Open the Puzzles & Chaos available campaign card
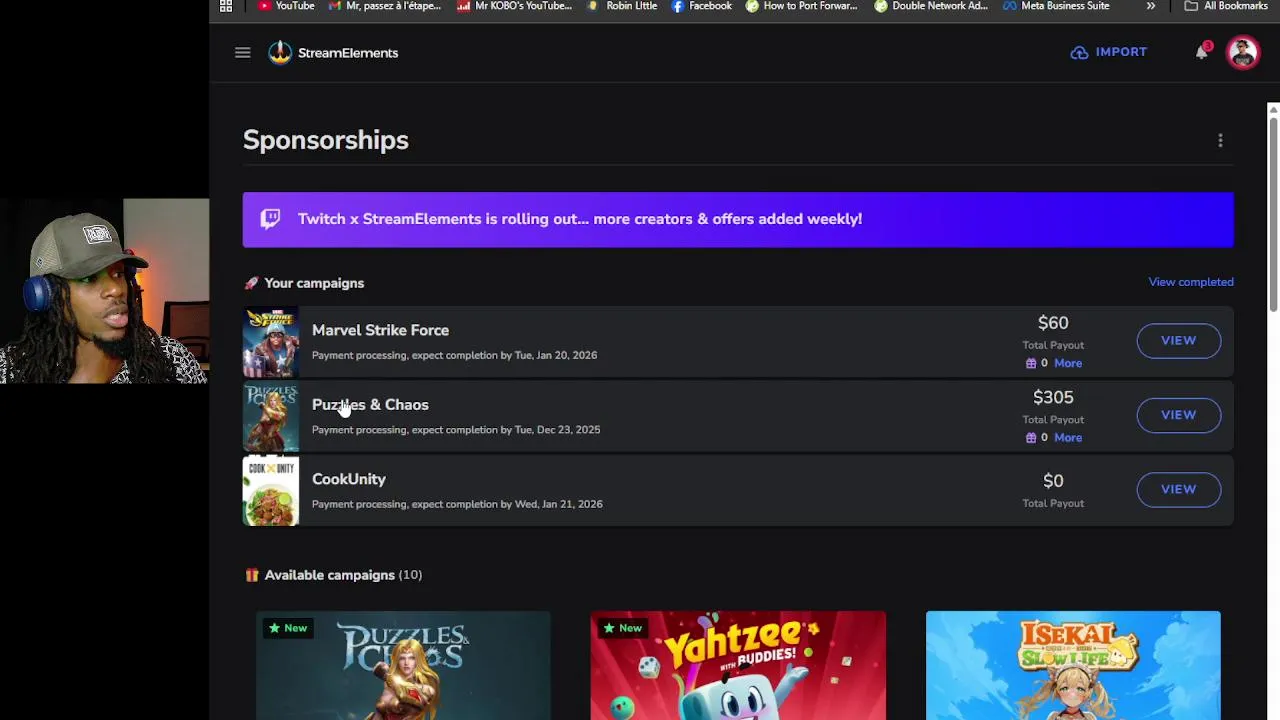Viewport: 1280px width, 720px height. pos(403,665)
